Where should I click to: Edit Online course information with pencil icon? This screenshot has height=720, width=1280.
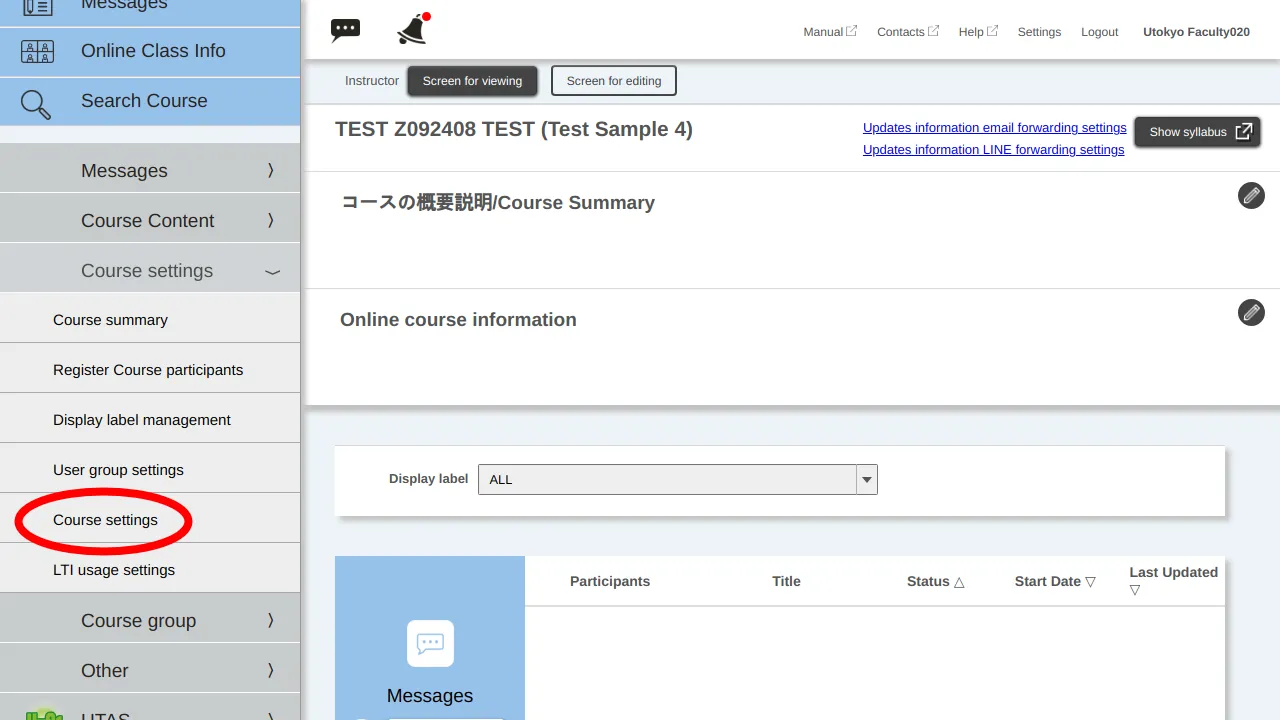(x=1251, y=313)
